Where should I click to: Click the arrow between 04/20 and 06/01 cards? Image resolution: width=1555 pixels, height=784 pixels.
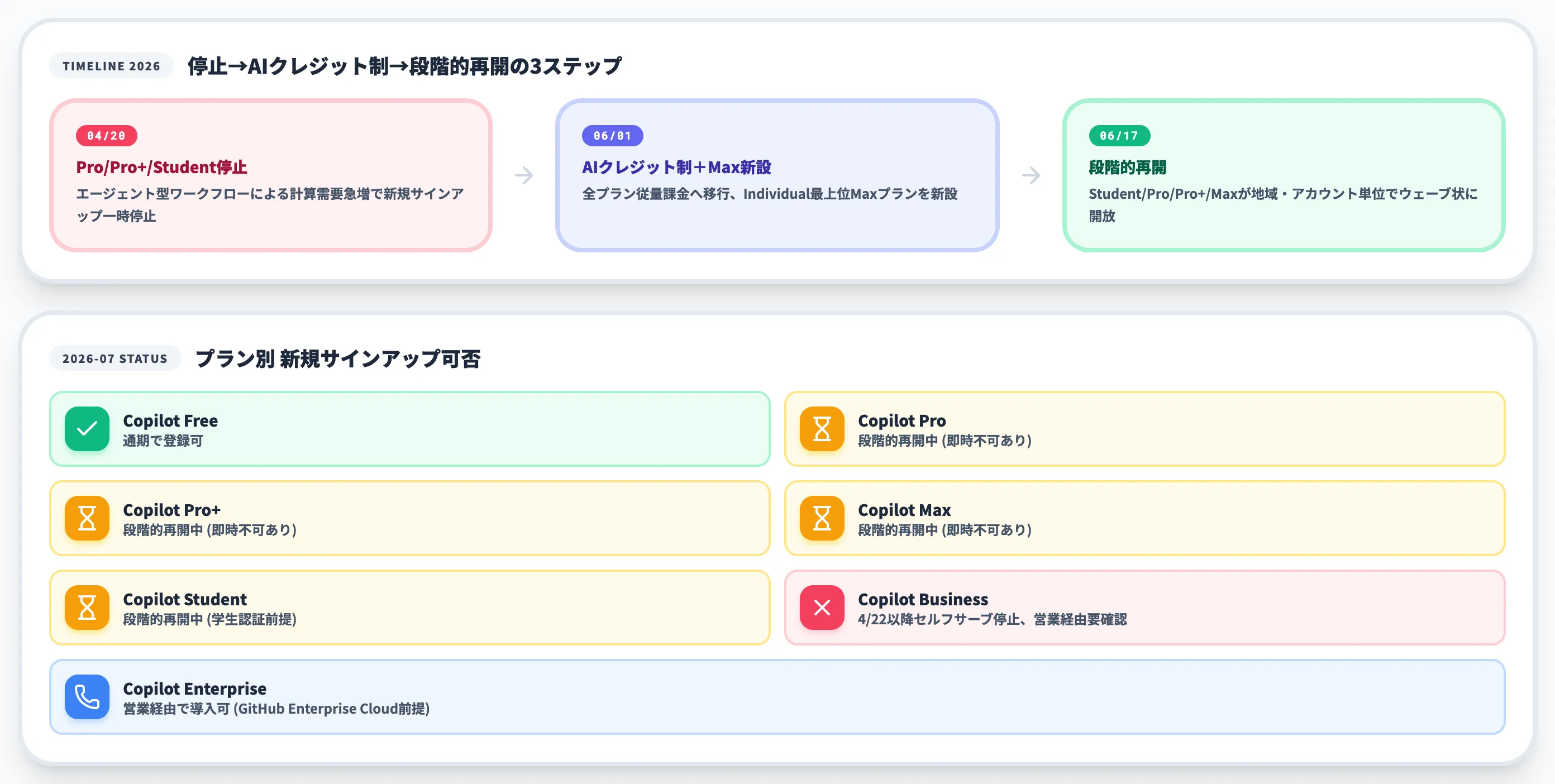(524, 176)
